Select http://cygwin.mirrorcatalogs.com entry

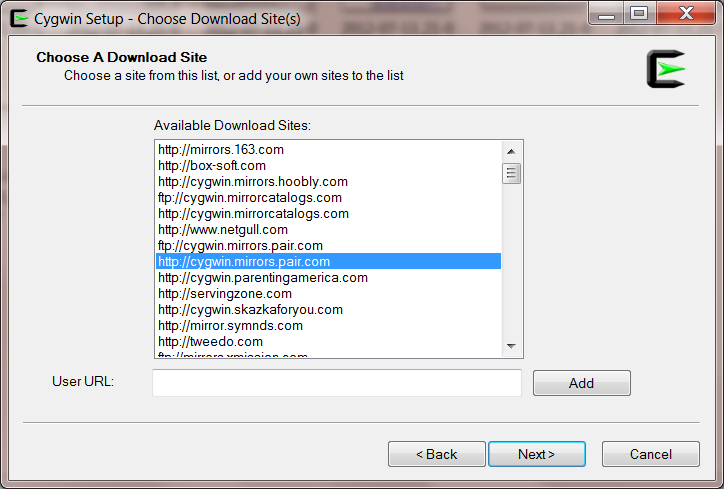(x=328, y=214)
